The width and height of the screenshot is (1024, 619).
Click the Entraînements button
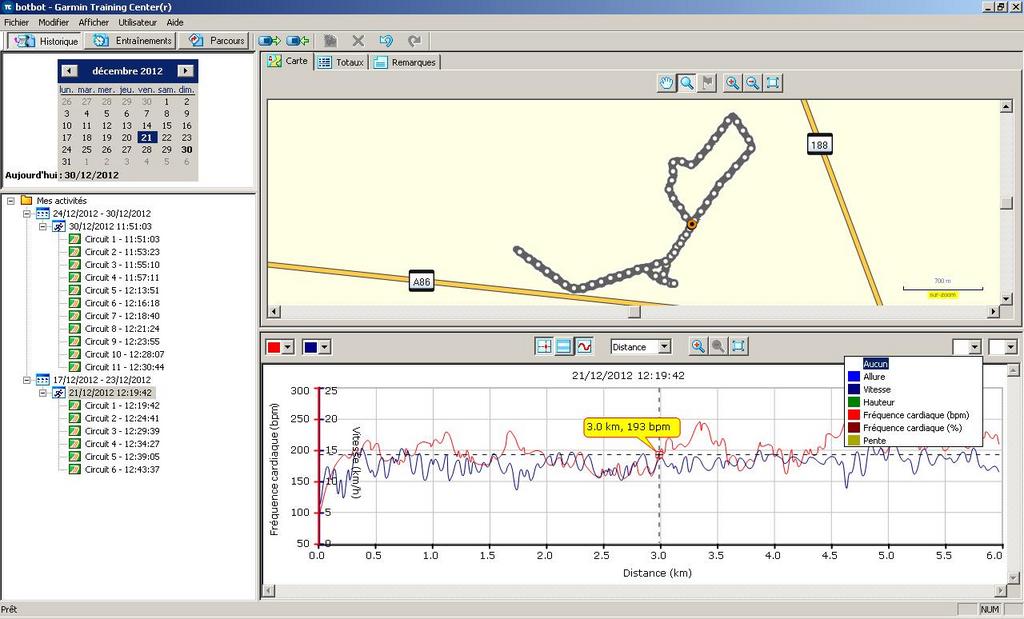pos(131,41)
